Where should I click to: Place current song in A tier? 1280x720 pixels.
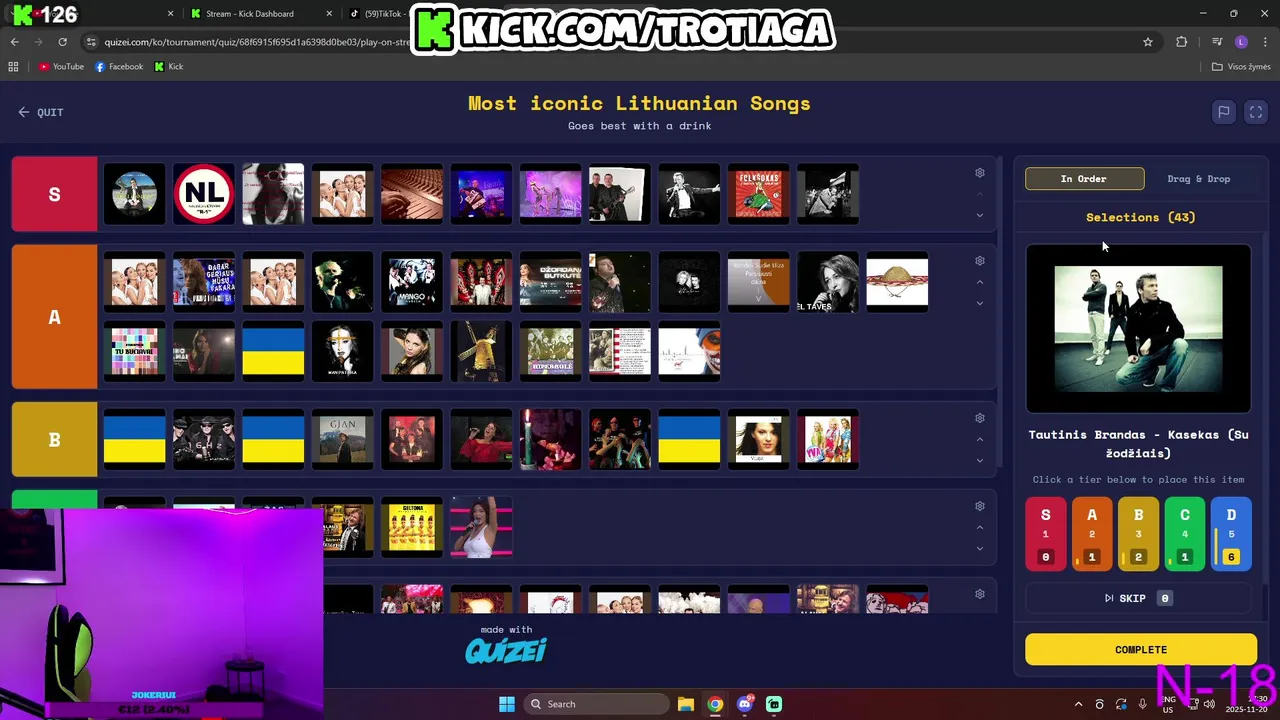(1092, 534)
